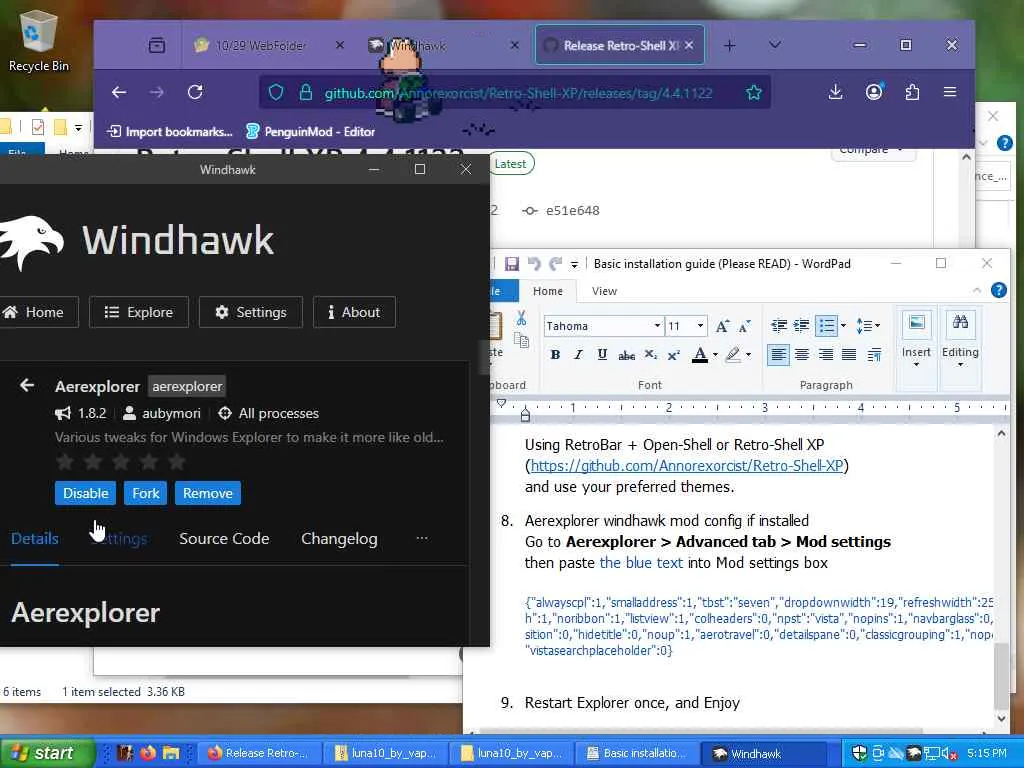Open Retro-Shell-XP GitHub link in document
The image size is (1024, 768).
coord(686,466)
